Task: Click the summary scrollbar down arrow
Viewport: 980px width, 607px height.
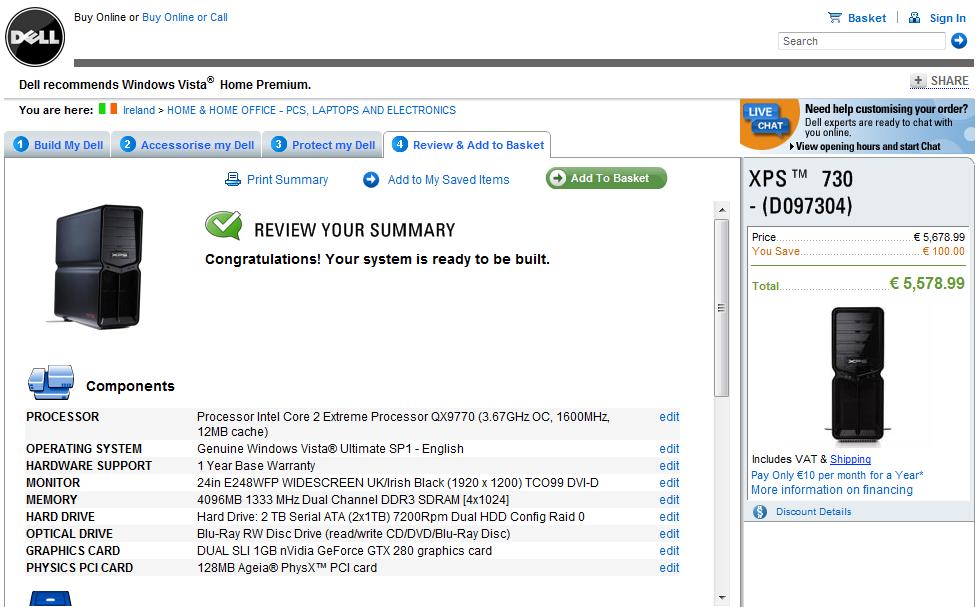Action: coord(721,598)
